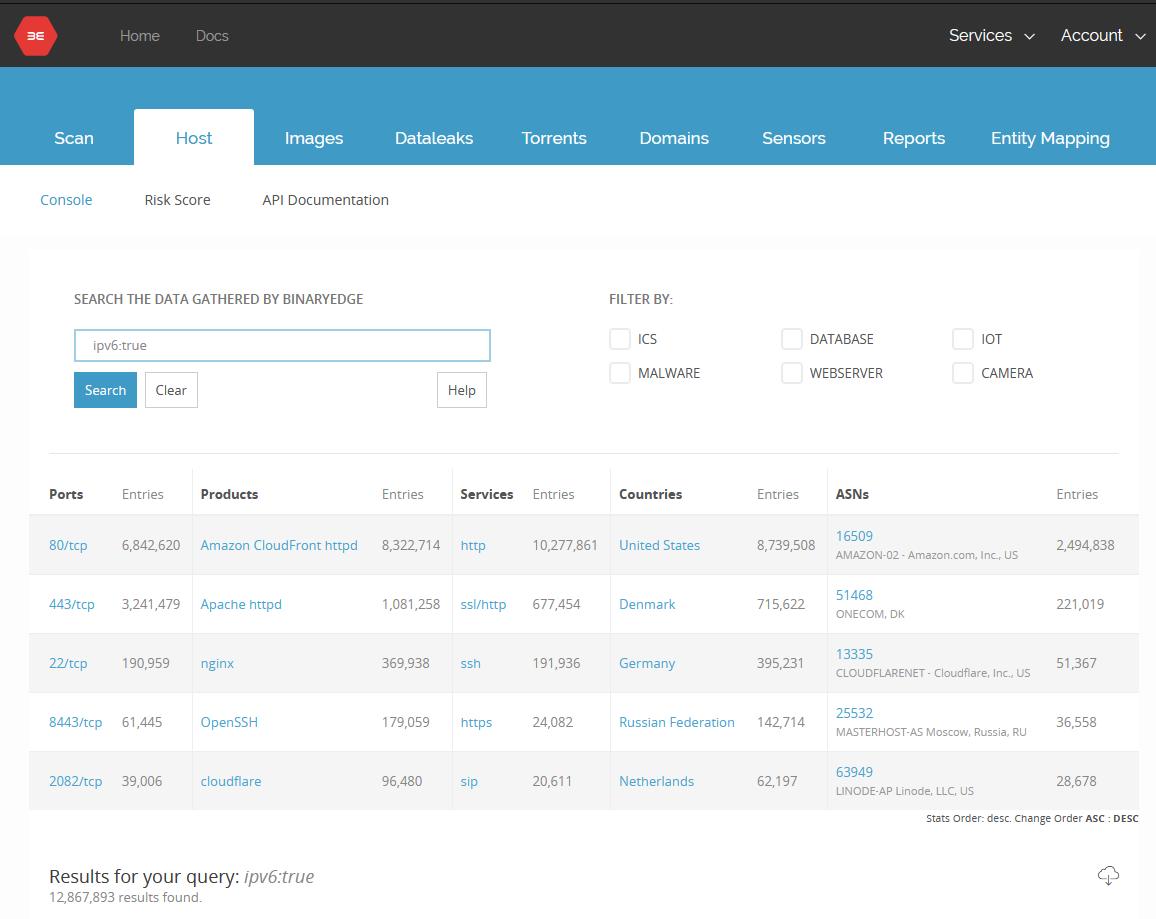Open ASN 13335 Cloudflare link

click(854, 654)
